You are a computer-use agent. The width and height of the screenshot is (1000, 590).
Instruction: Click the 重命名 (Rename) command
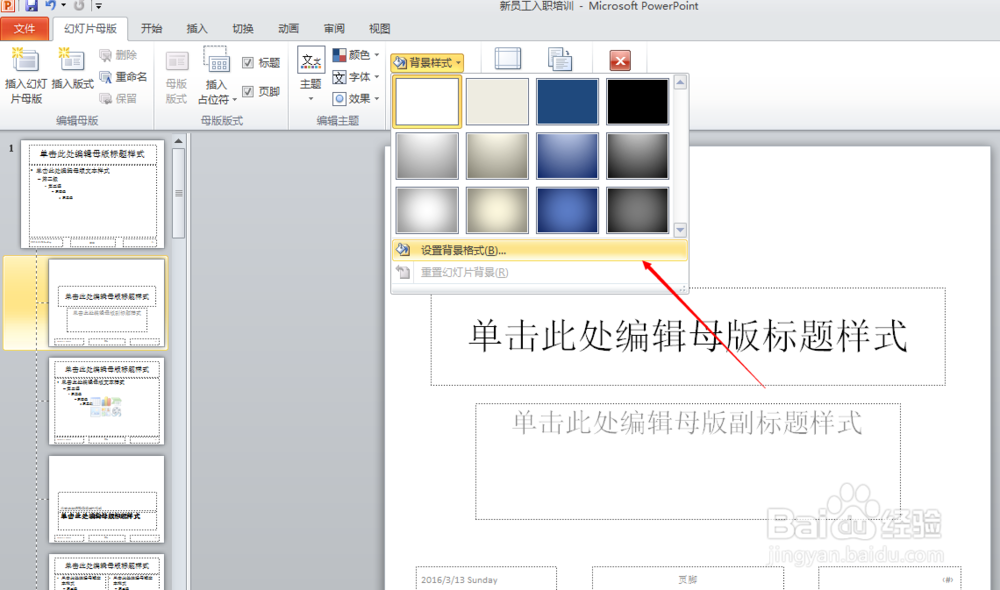pyautogui.click(x=123, y=77)
